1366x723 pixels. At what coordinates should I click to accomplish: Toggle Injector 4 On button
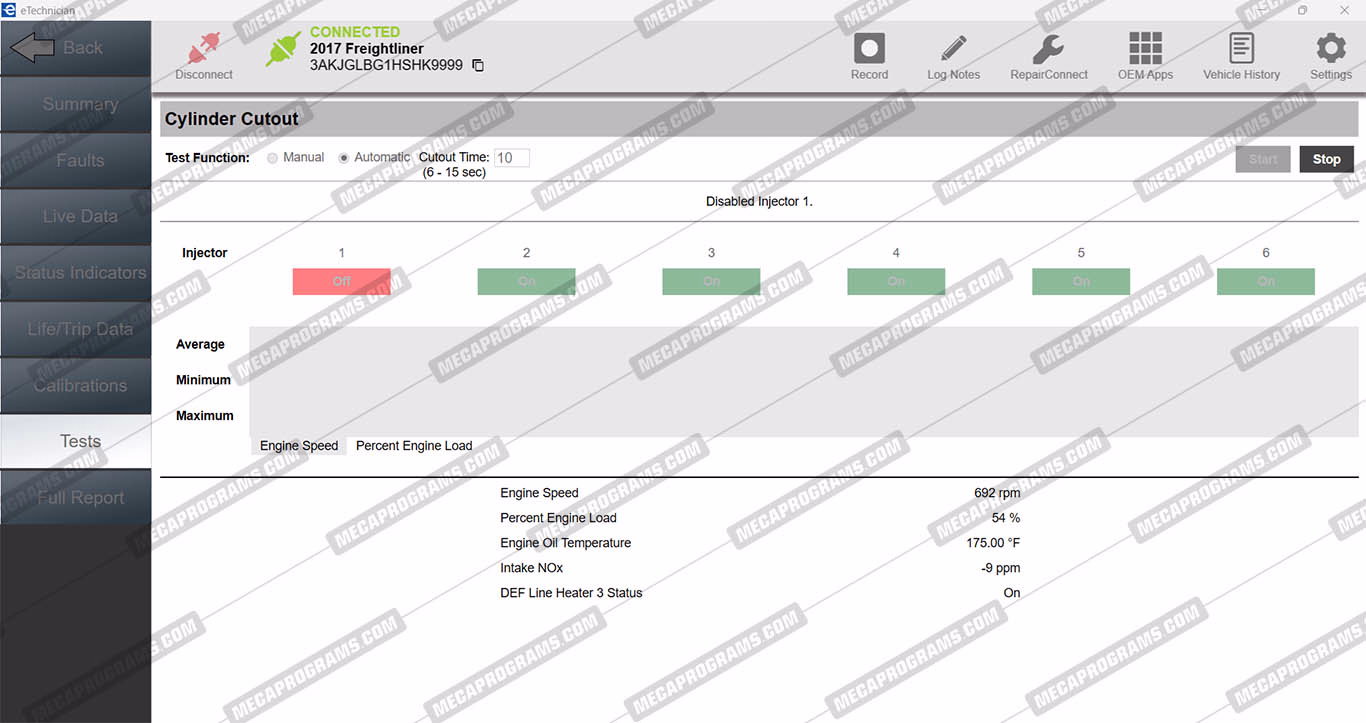[x=896, y=281]
